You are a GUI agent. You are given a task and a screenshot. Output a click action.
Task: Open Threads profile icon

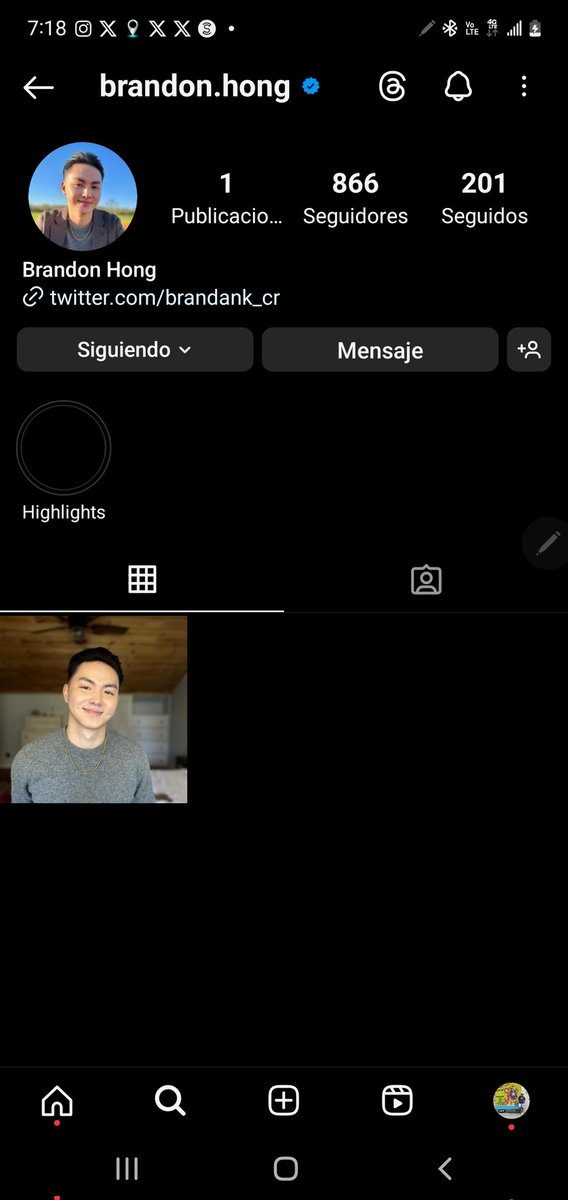[x=393, y=87]
